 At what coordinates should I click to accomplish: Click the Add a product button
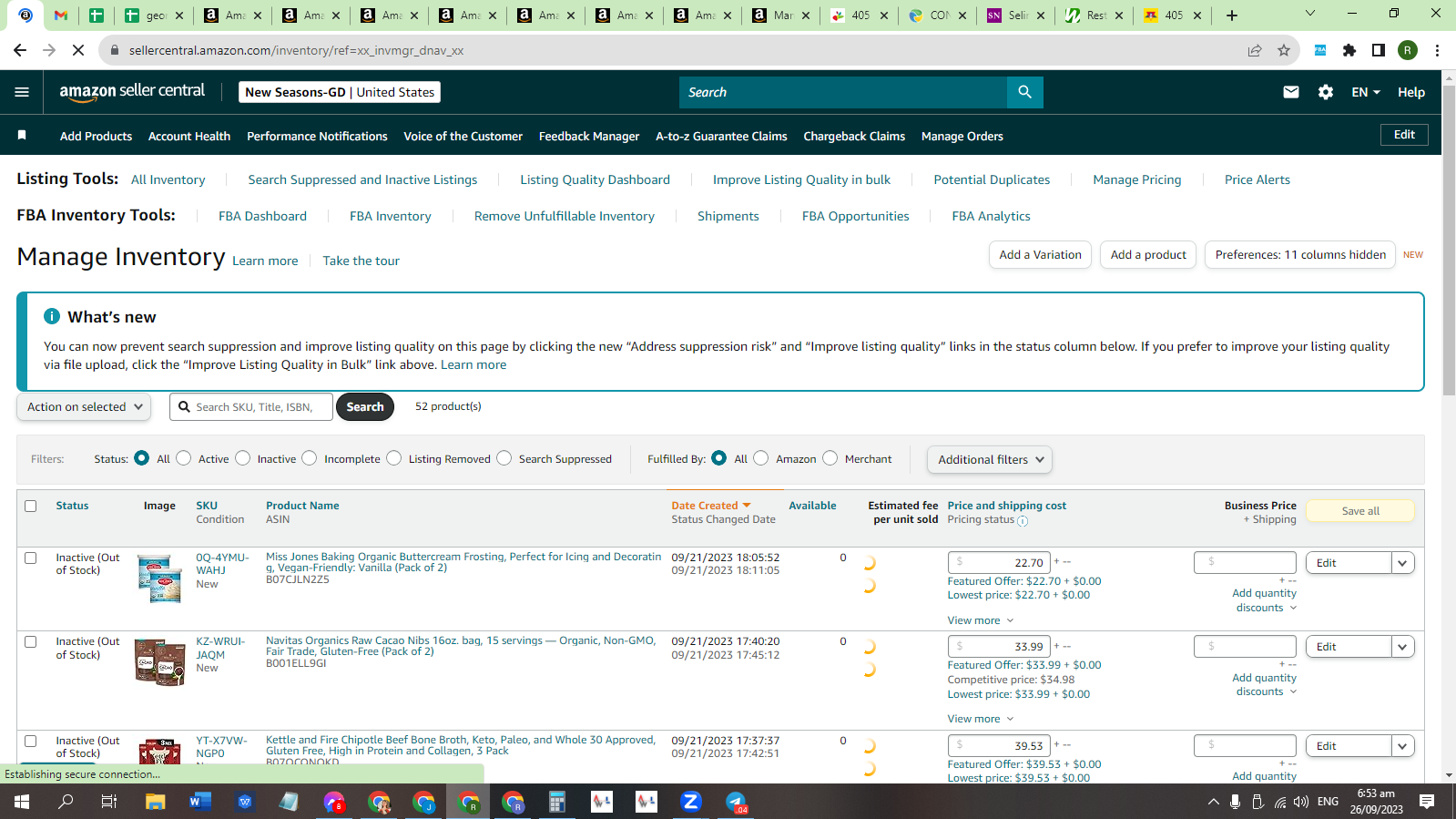pyautogui.click(x=1148, y=255)
